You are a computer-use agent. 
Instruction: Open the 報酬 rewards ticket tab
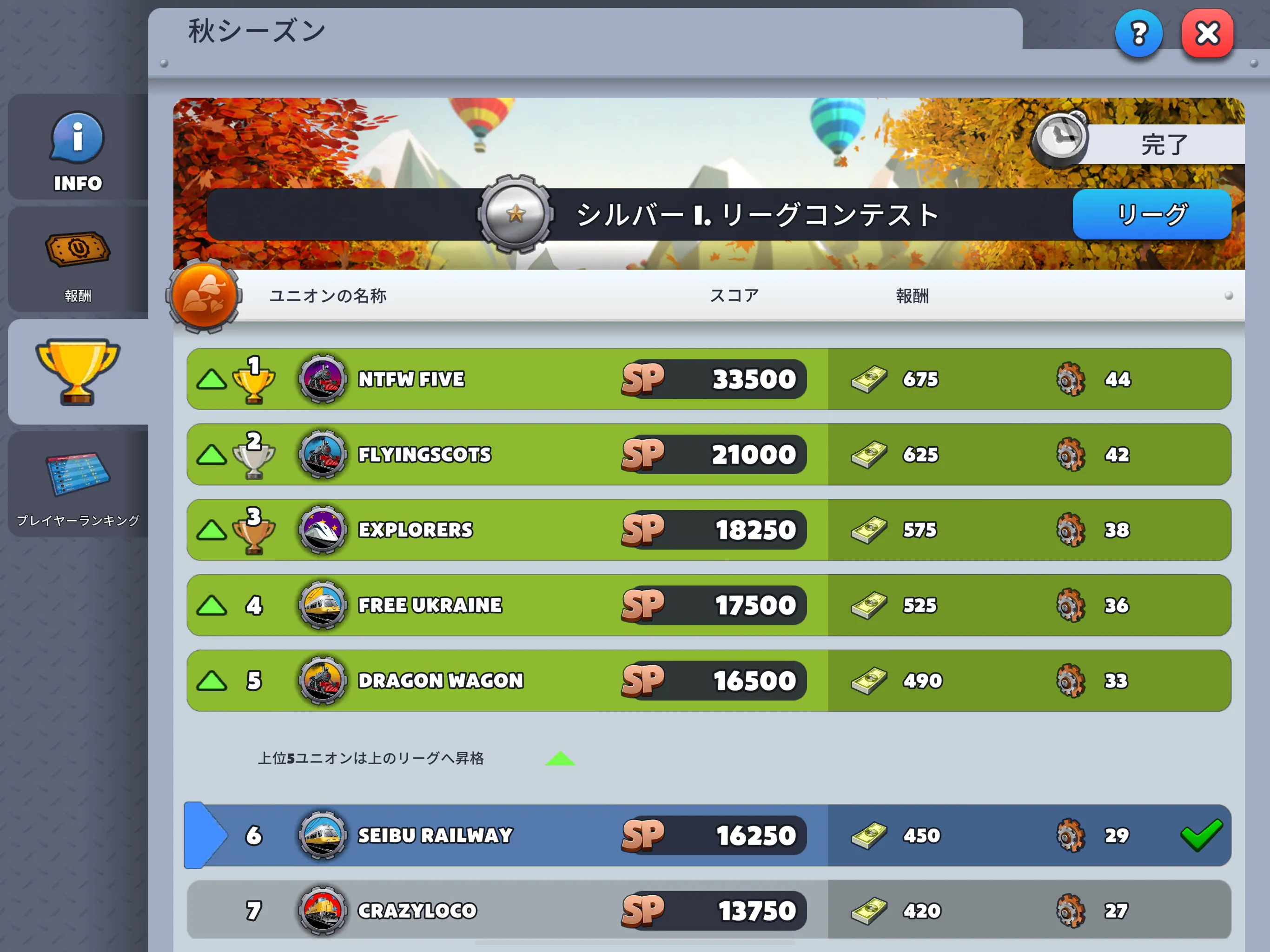coord(78,260)
